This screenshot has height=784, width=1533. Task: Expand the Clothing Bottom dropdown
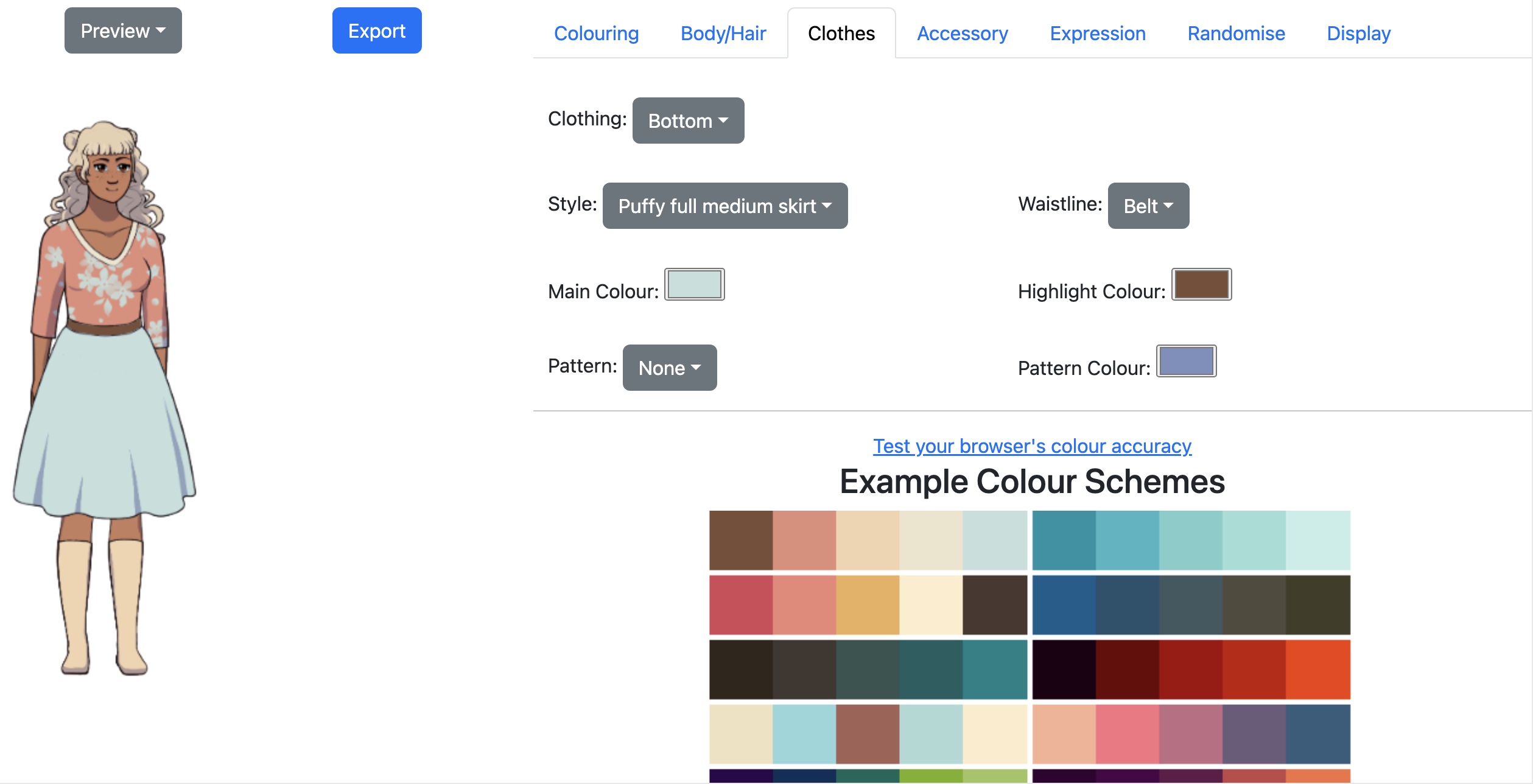(688, 121)
